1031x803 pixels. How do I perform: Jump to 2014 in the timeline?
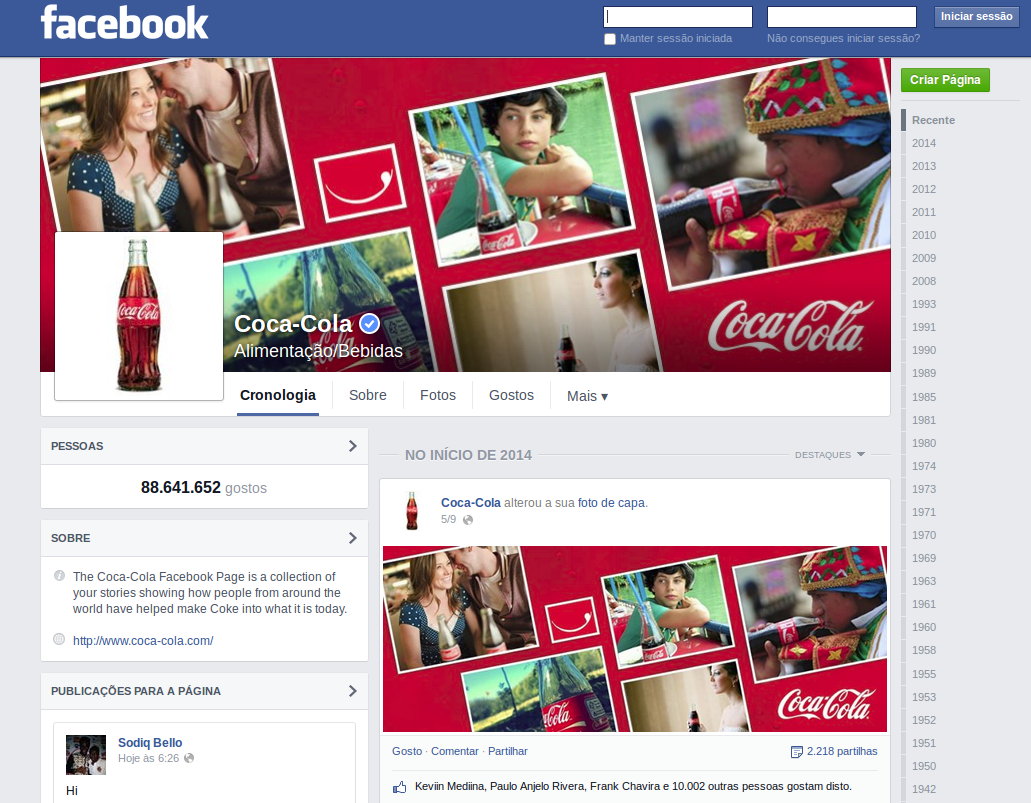pyautogui.click(x=924, y=143)
